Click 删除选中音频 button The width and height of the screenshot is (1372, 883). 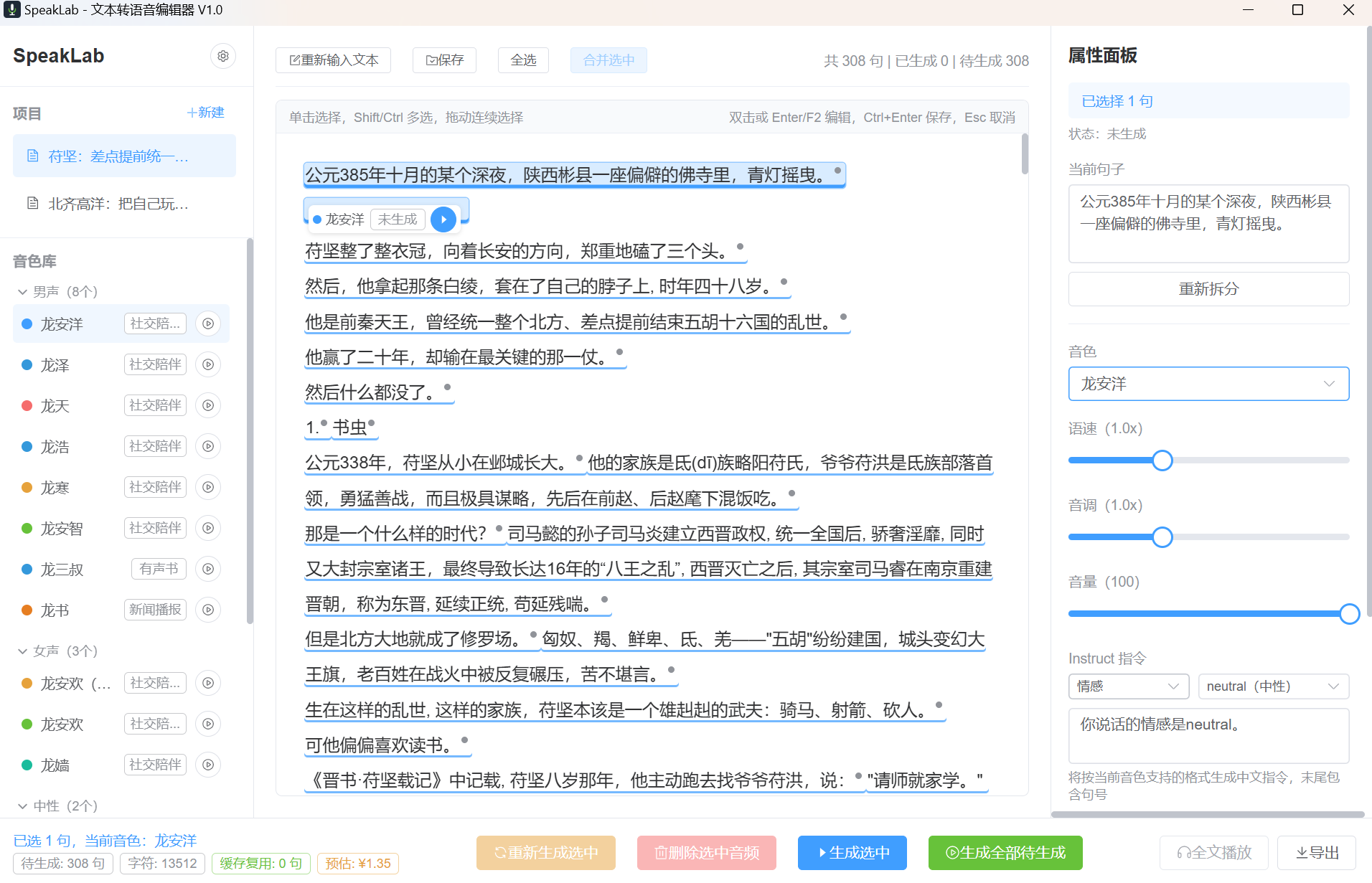[707, 853]
